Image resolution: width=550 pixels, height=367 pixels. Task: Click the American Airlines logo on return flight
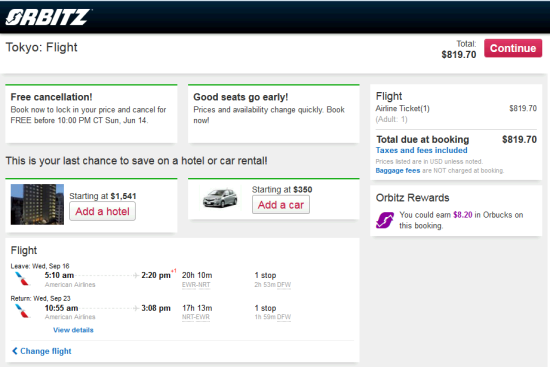(x=22, y=311)
